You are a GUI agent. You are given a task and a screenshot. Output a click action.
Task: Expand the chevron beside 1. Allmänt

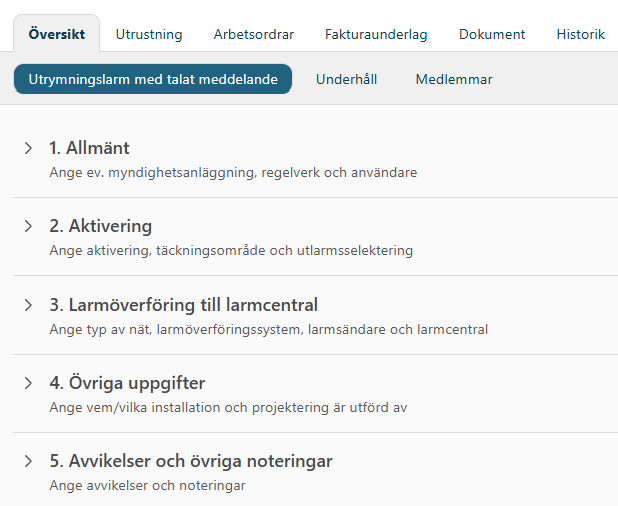point(28,148)
